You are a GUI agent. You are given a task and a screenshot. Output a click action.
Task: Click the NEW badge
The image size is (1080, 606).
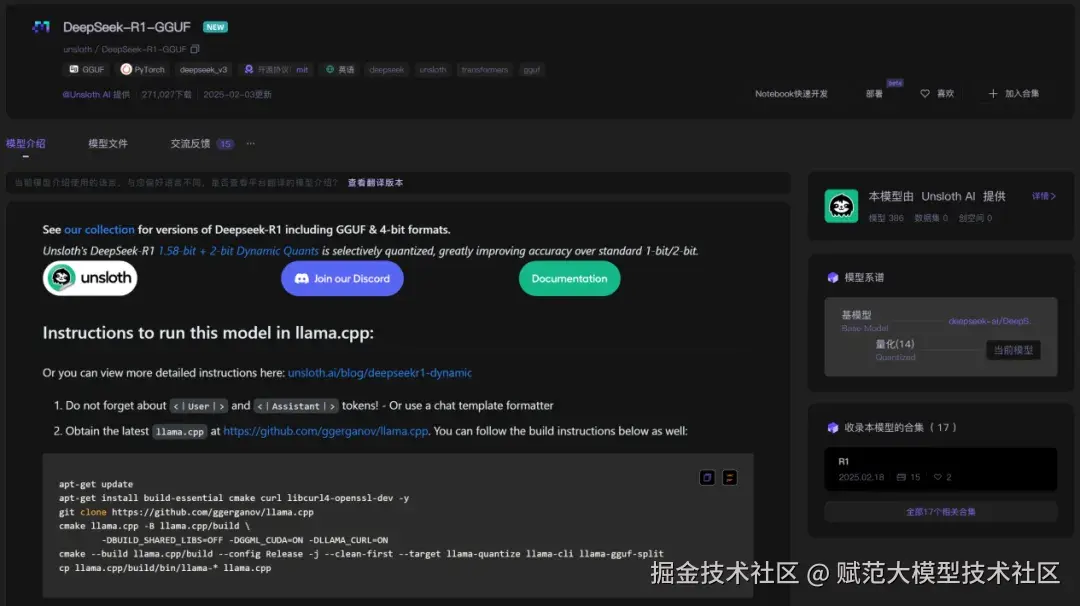point(216,27)
